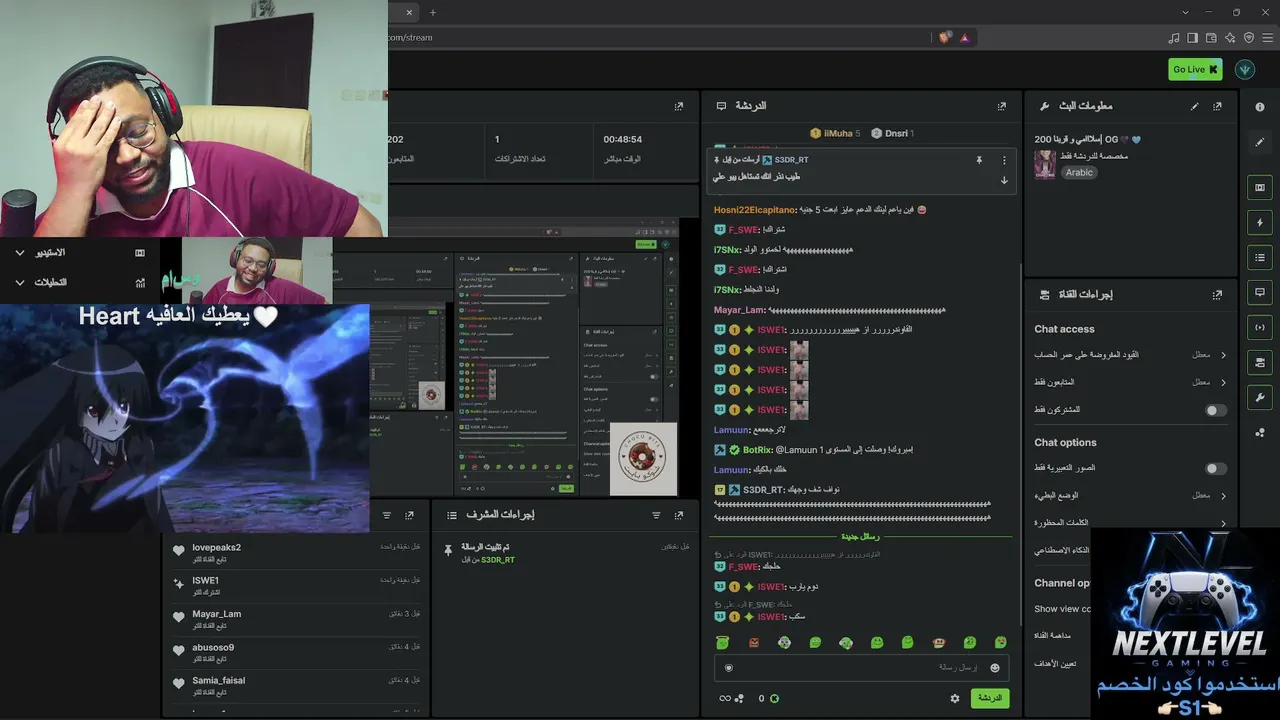This screenshot has height=720, width=1280.
Task: Click the stream category thumbnail image
Action: coord(1045,165)
